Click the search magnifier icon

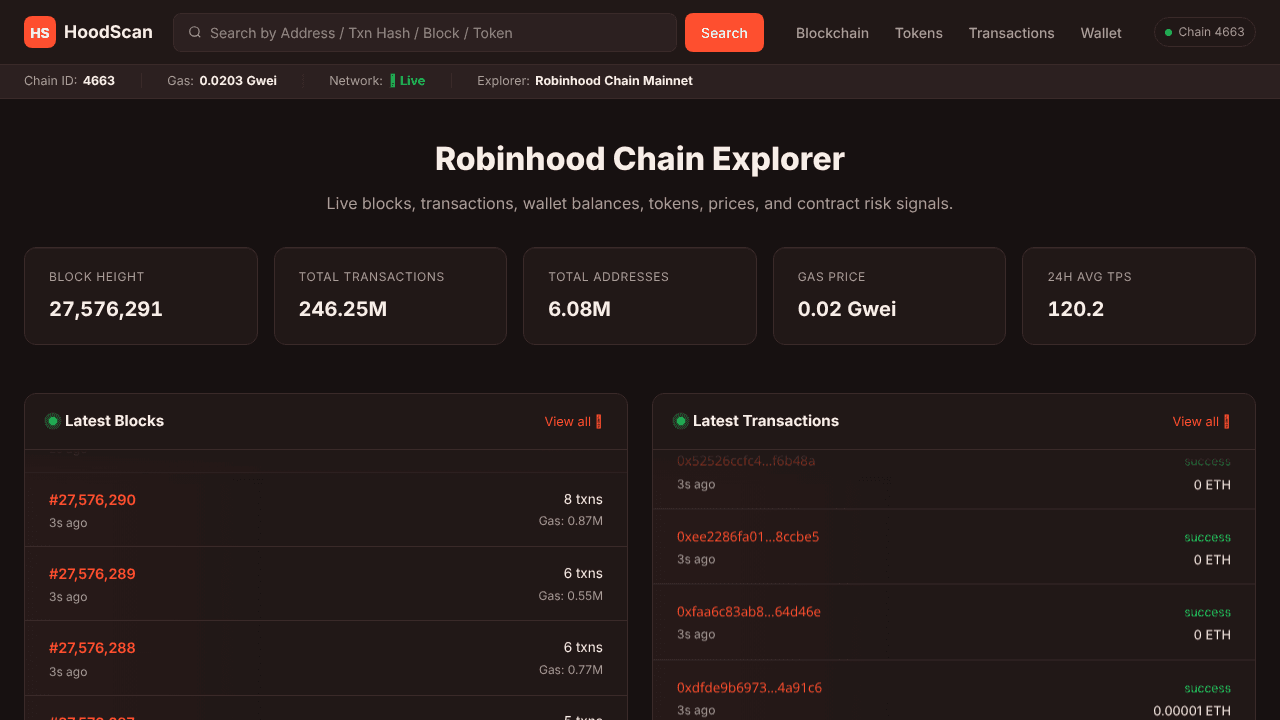(195, 32)
